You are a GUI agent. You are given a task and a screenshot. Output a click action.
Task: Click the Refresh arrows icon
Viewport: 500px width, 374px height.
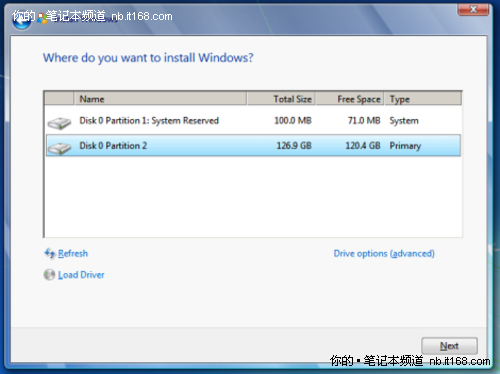click(x=50, y=253)
